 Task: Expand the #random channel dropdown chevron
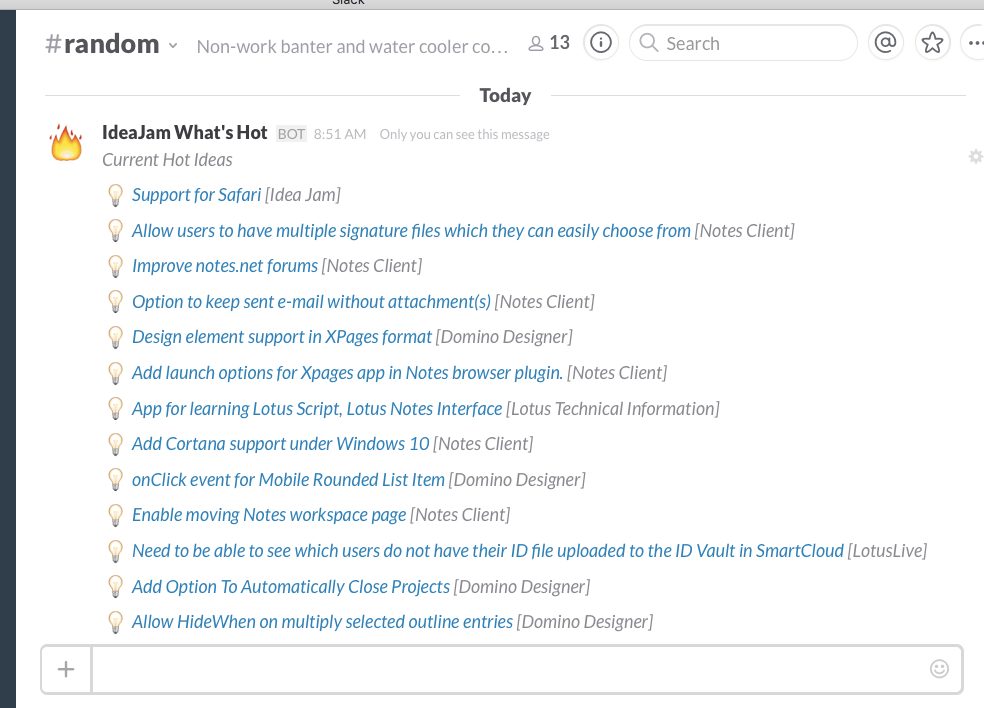pyautogui.click(x=173, y=45)
